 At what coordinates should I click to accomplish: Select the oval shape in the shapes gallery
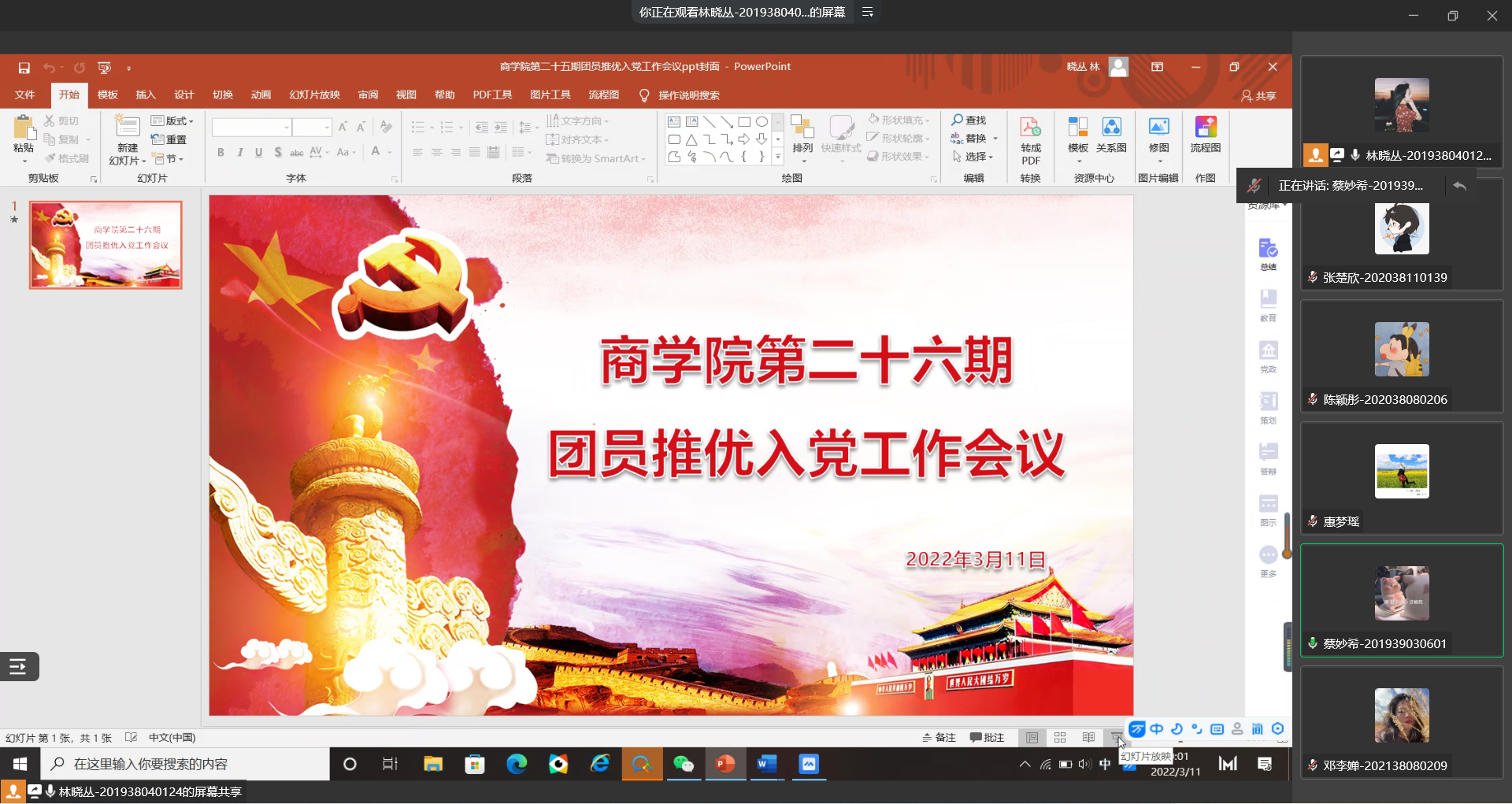tap(762, 121)
